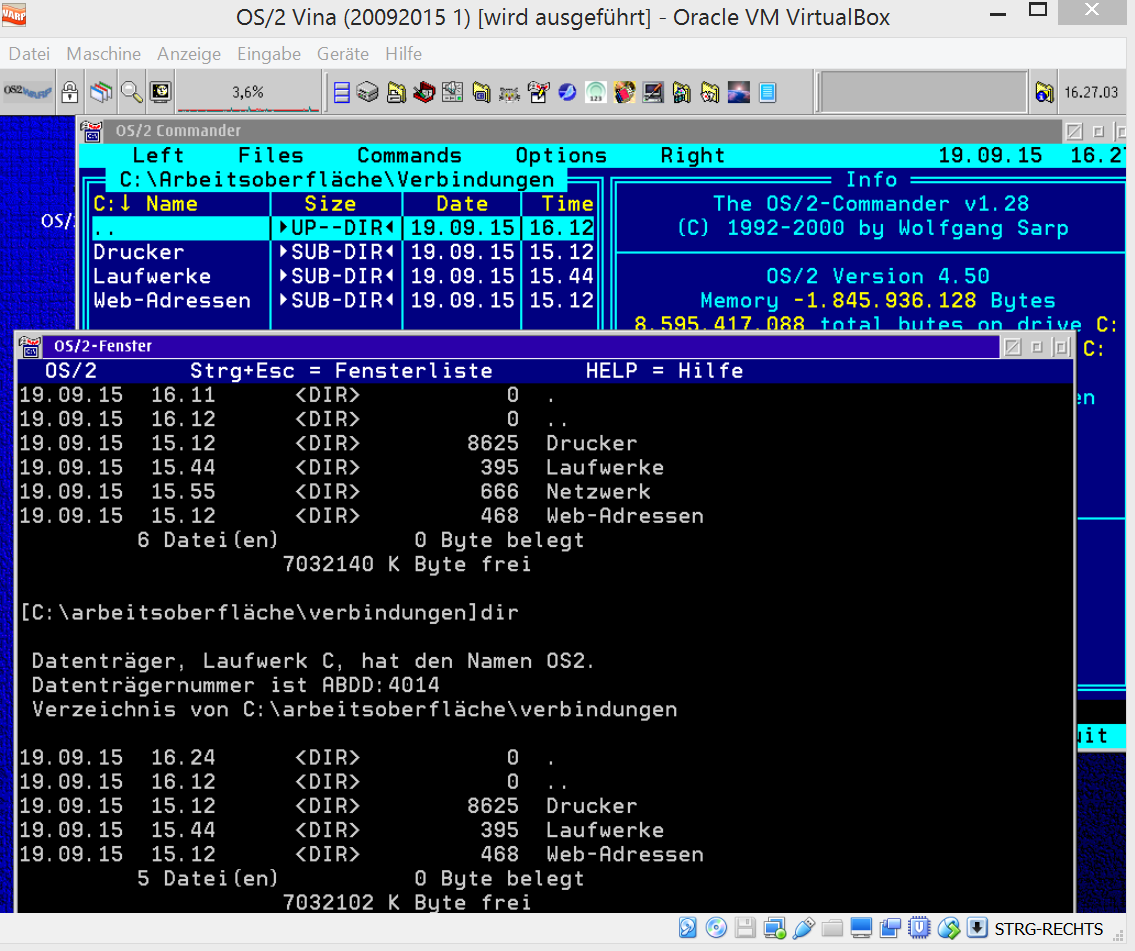Open the OS/2 Warp menu button
Screen dimensions: 1135x951
click(x=28, y=92)
